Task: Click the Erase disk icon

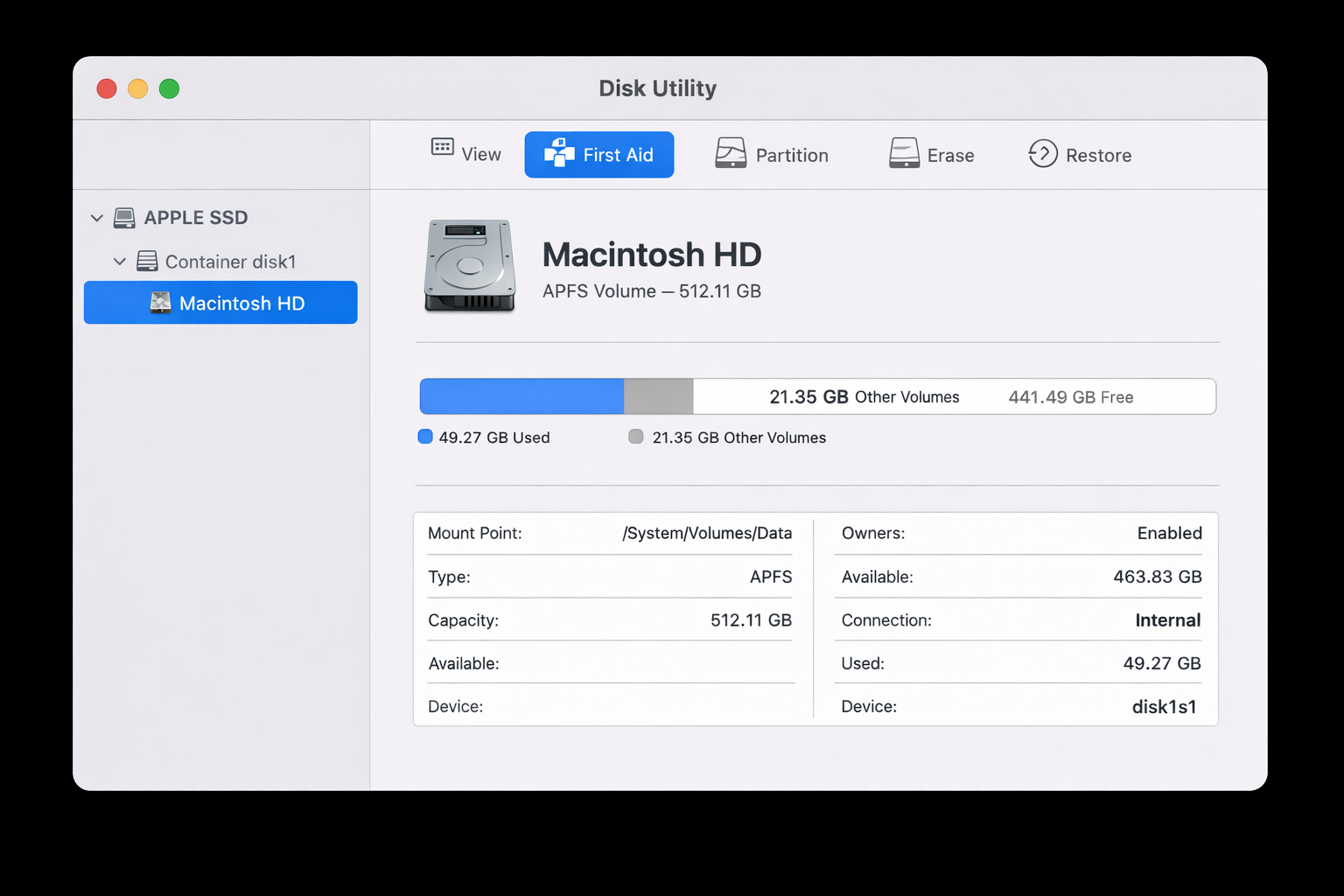Action: coord(904,153)
